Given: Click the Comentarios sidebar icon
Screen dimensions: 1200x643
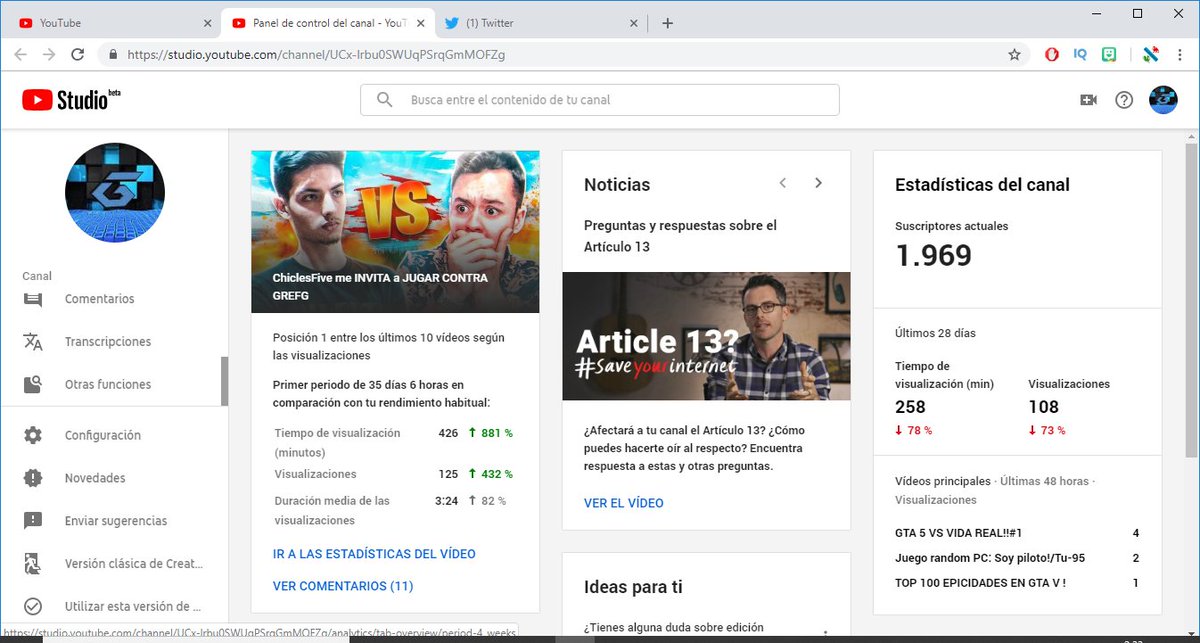Looking at the screenshot, I should pos(33,299).
